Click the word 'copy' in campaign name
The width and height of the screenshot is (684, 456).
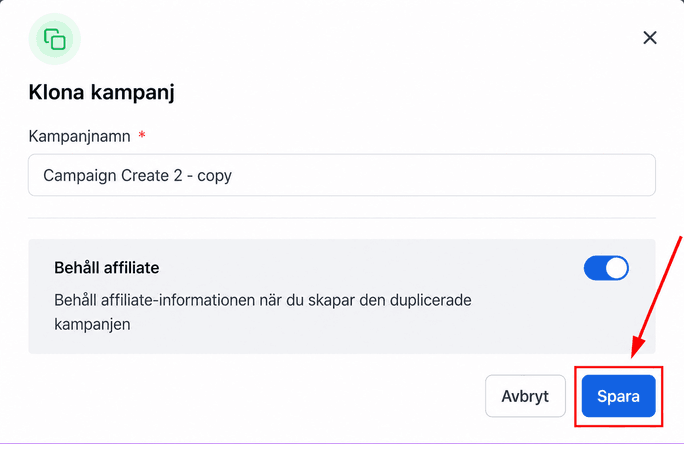(214, 176)
